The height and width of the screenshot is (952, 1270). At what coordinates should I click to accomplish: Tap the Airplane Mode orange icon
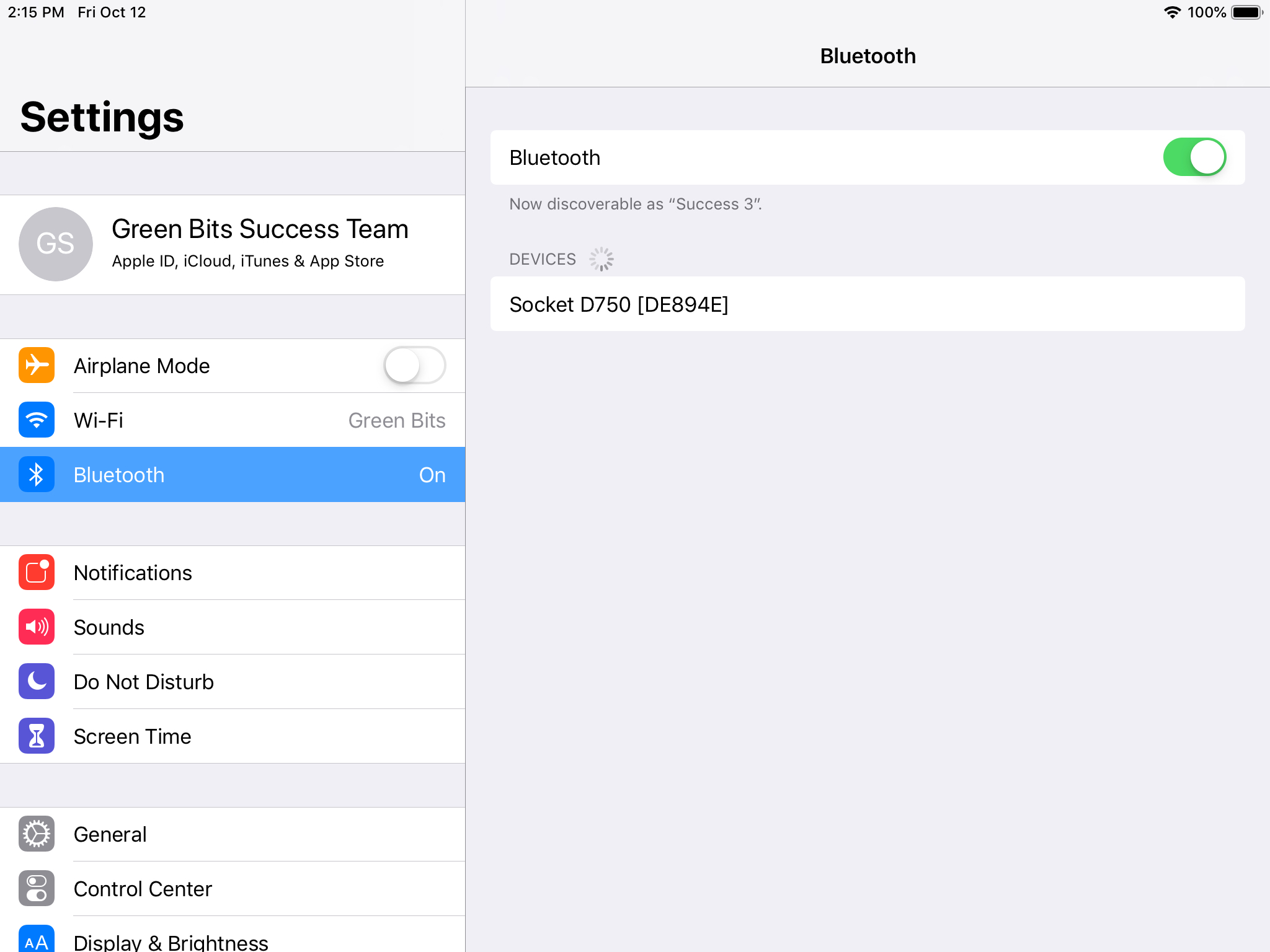(x=37, y=366)
